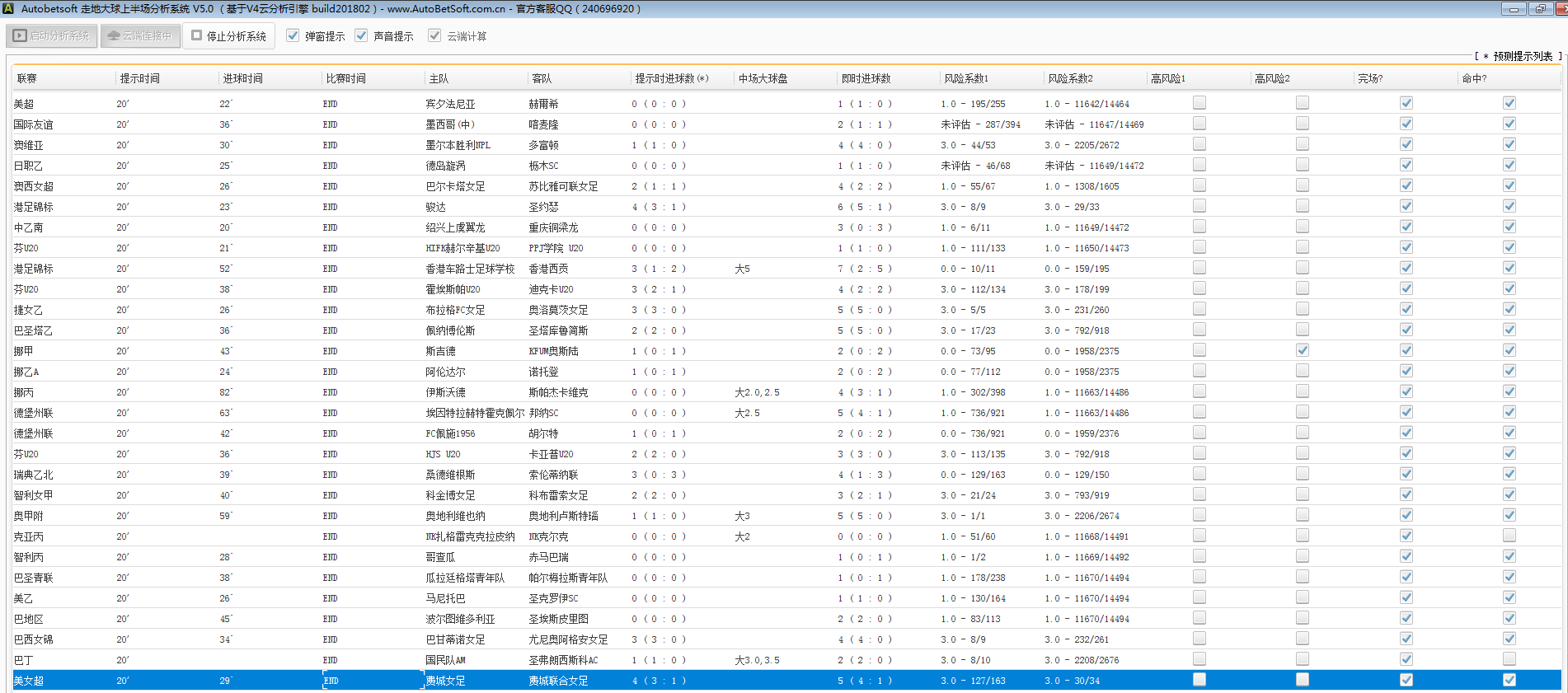This screenshot has height=693, width=1568.
Task: Select the 伊斯沃德 match row
Action: pyautogui.click(x=445, y=392)
